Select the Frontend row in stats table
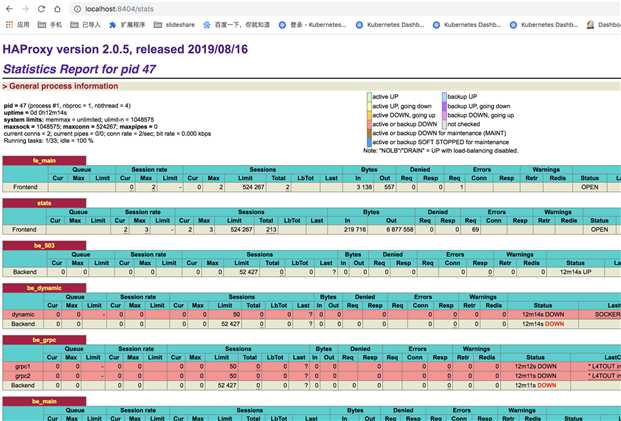Screen dimensions: 621x421 (312, 229)
